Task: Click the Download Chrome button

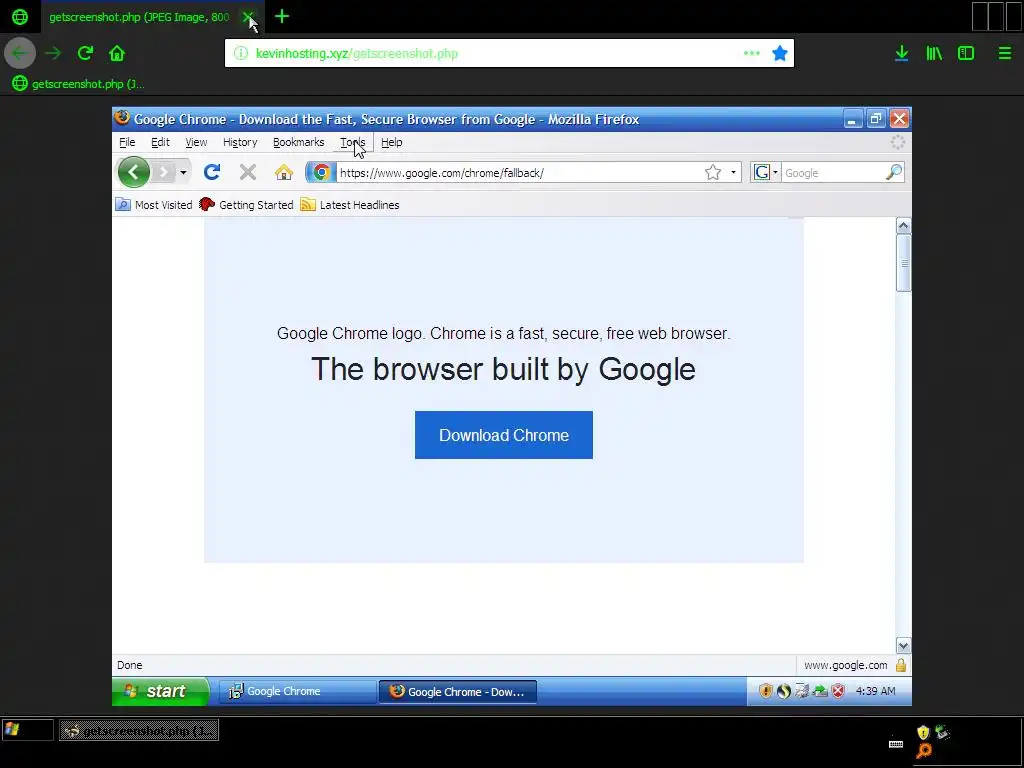Action: [504, 435]
